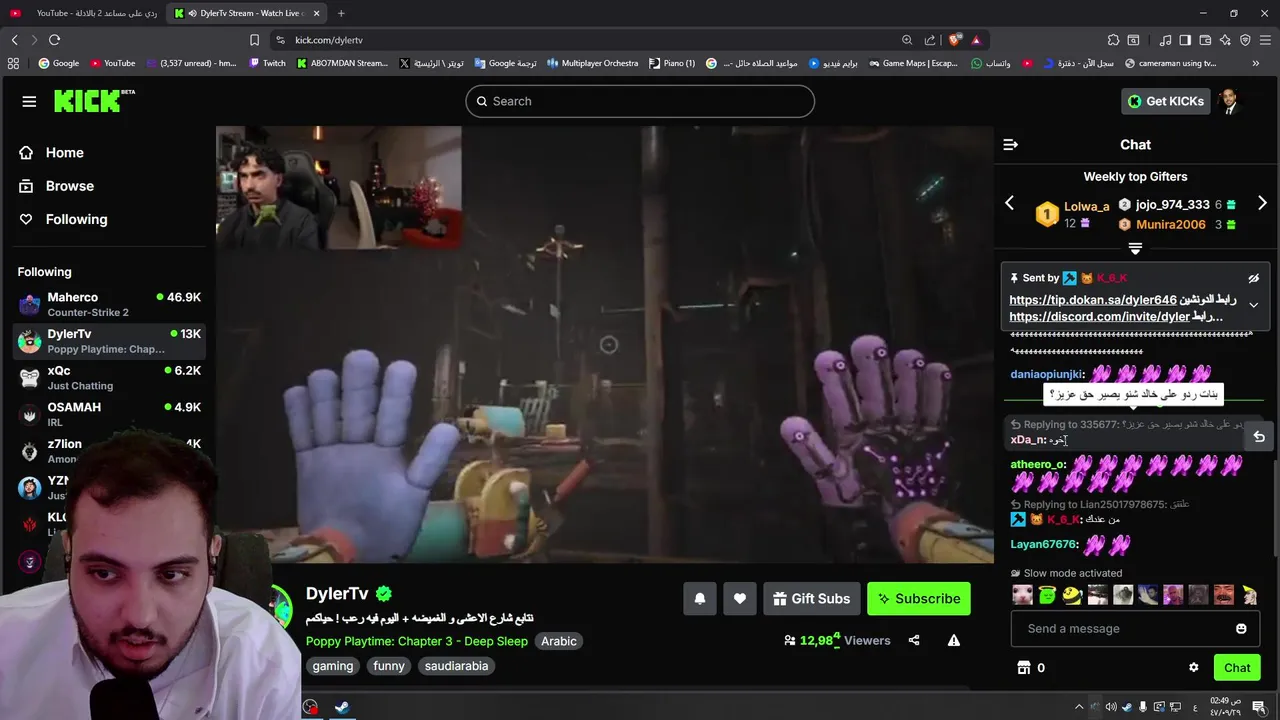Click the saudiarabia tag
The height and width of the screenshot is (720, 1280).
point(457,666)
